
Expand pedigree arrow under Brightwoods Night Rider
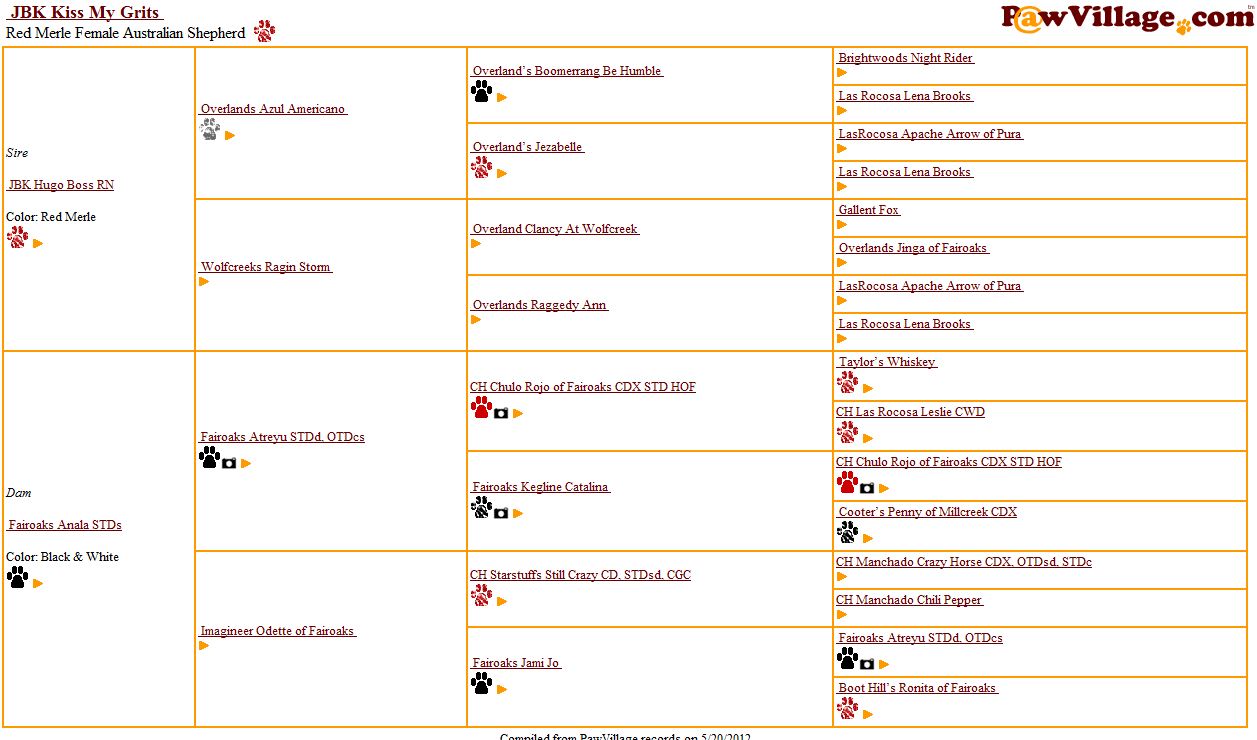point(842,72)
